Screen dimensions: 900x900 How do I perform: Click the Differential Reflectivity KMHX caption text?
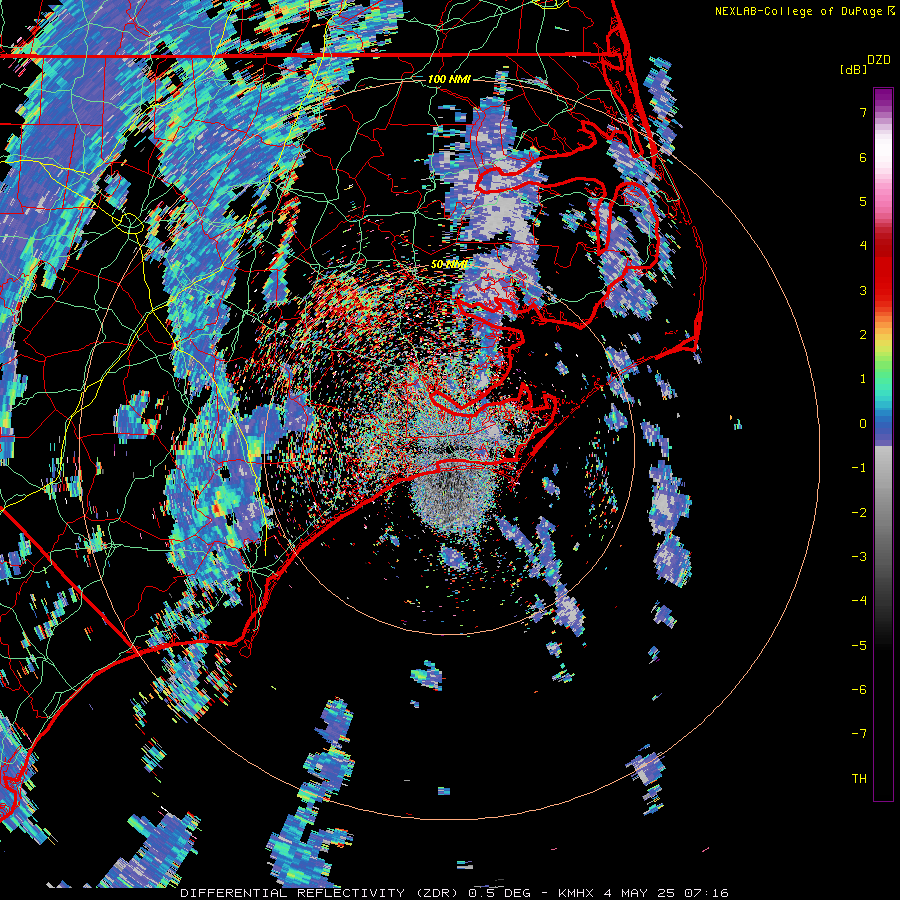click(454, 893)
